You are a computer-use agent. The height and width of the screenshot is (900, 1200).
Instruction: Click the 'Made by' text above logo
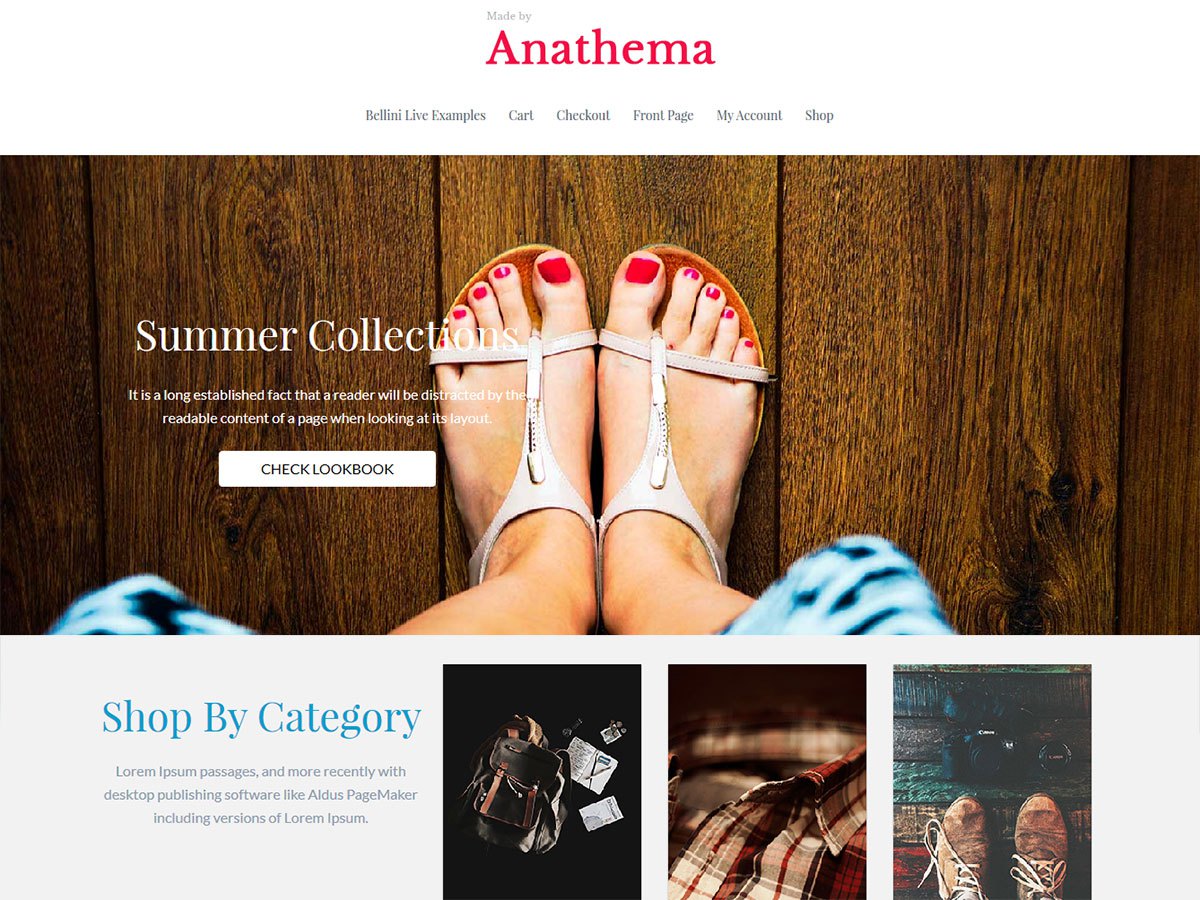click(x=509, y=16)
